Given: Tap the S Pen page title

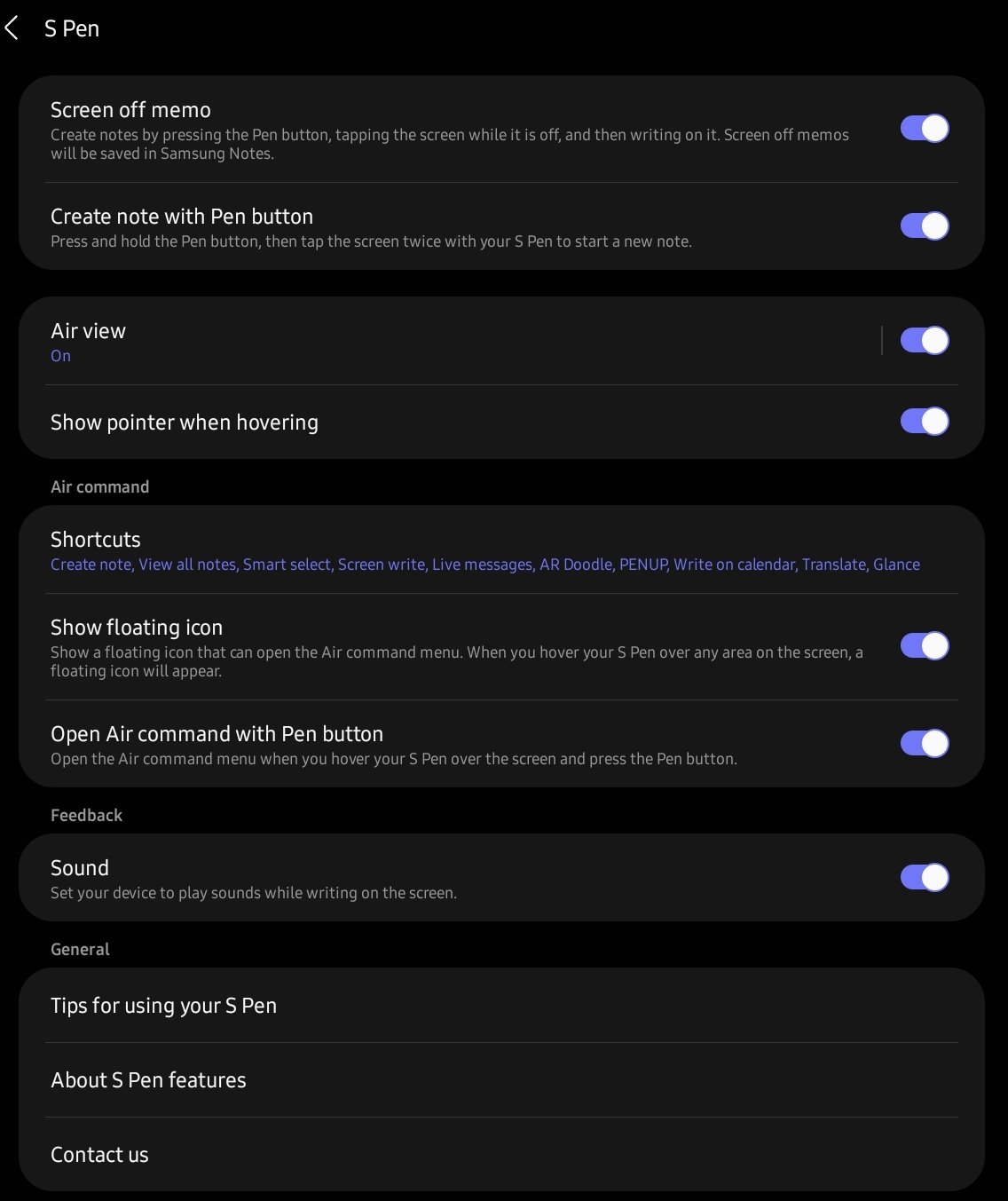Looking at the screenshot, I should (x=72, y=28).
